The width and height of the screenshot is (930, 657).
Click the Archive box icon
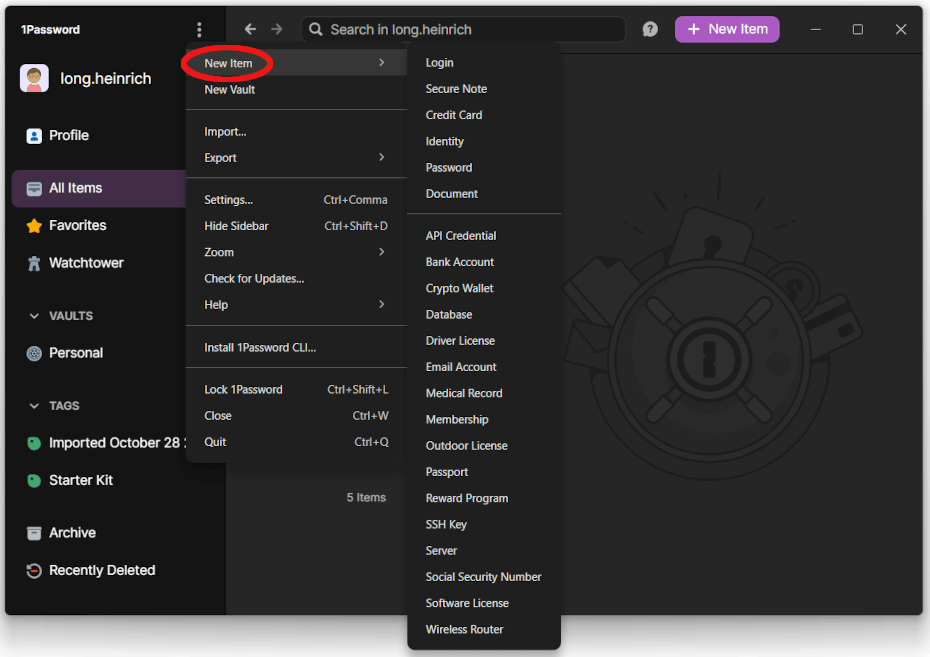(x=34, y=533)
